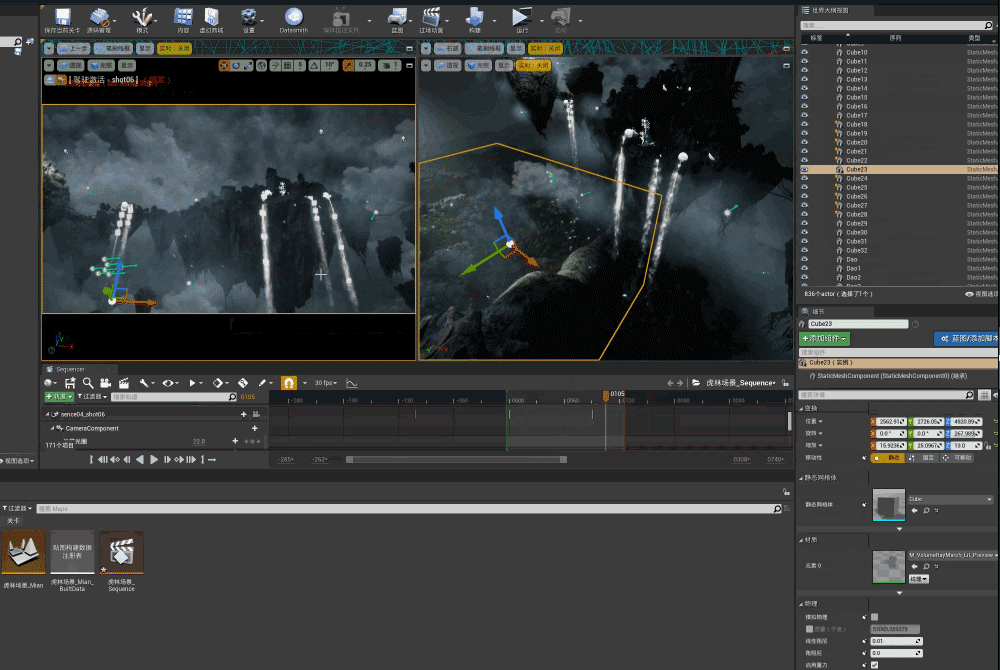Click Sequencer timeline horizontal range scrollbar
Image resolution: width=1000 pixels, height=670 pixels.
[456, 460]
